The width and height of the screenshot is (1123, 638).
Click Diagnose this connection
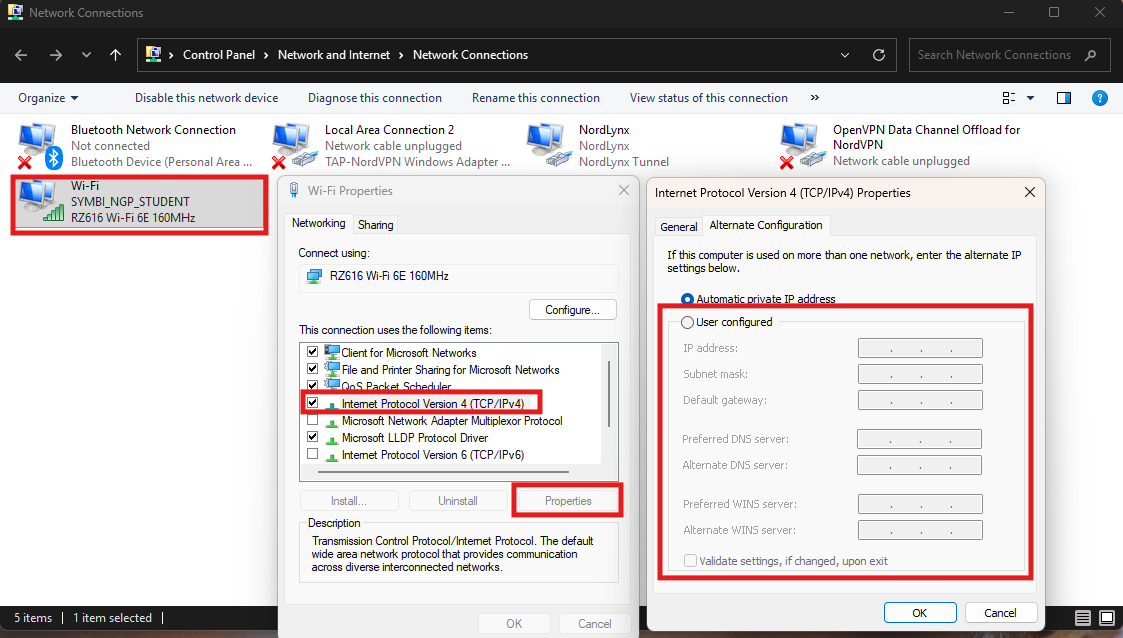(x=375, y=98)
